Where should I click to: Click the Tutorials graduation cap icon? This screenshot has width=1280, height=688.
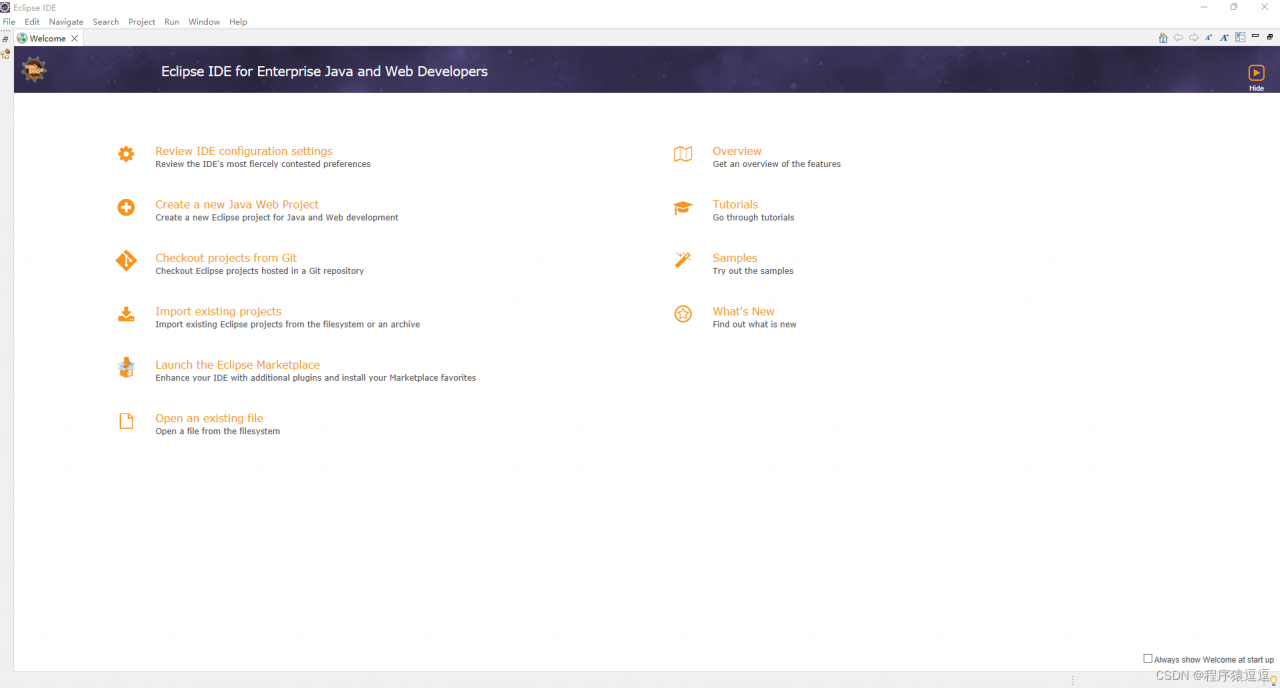click(x=683, y=208)
